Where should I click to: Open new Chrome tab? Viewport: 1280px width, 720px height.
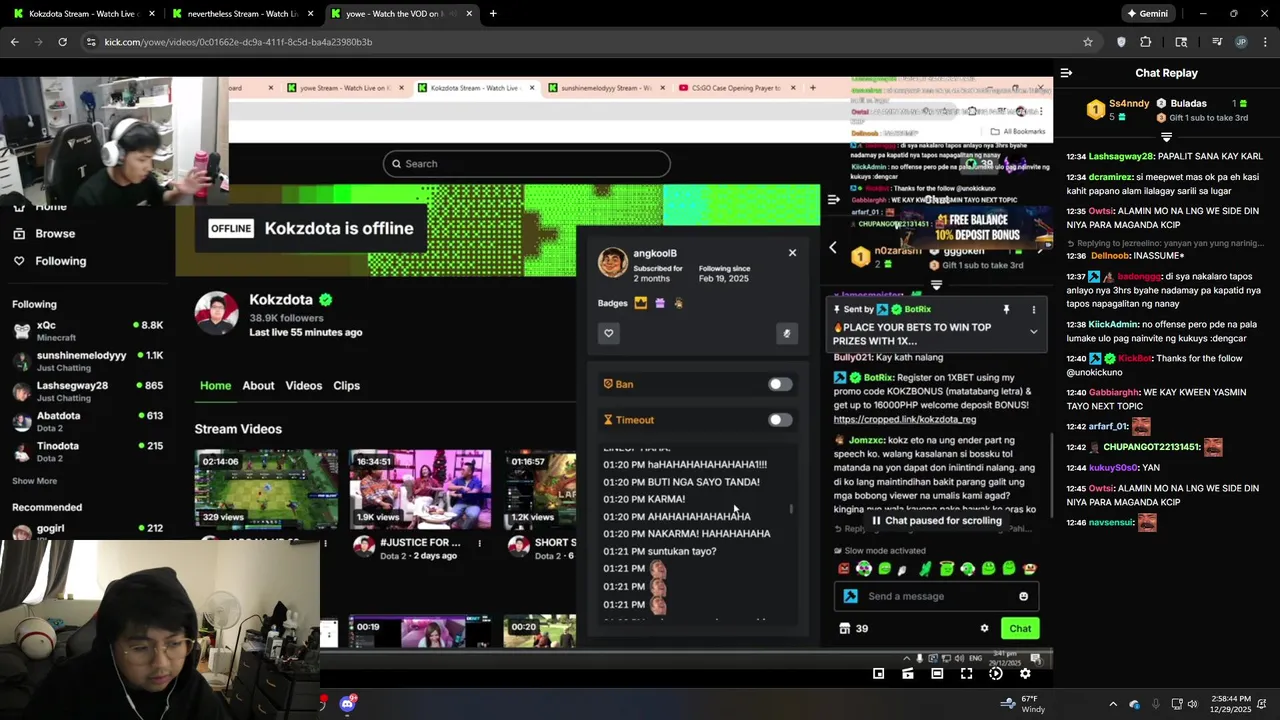(x=493, y=14)
